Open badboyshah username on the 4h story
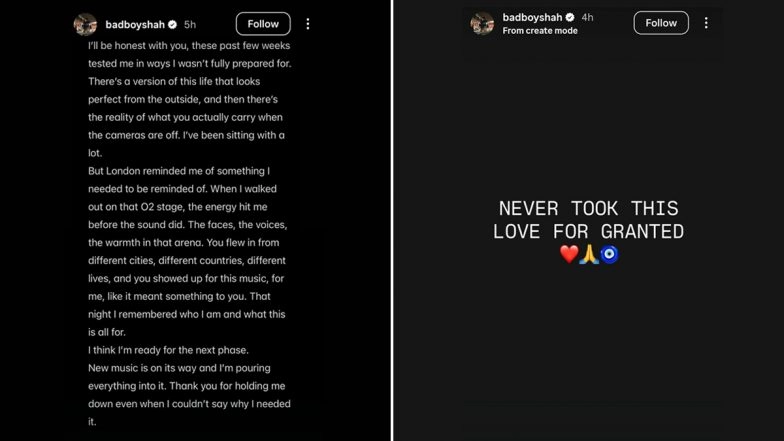 [533, 18]
